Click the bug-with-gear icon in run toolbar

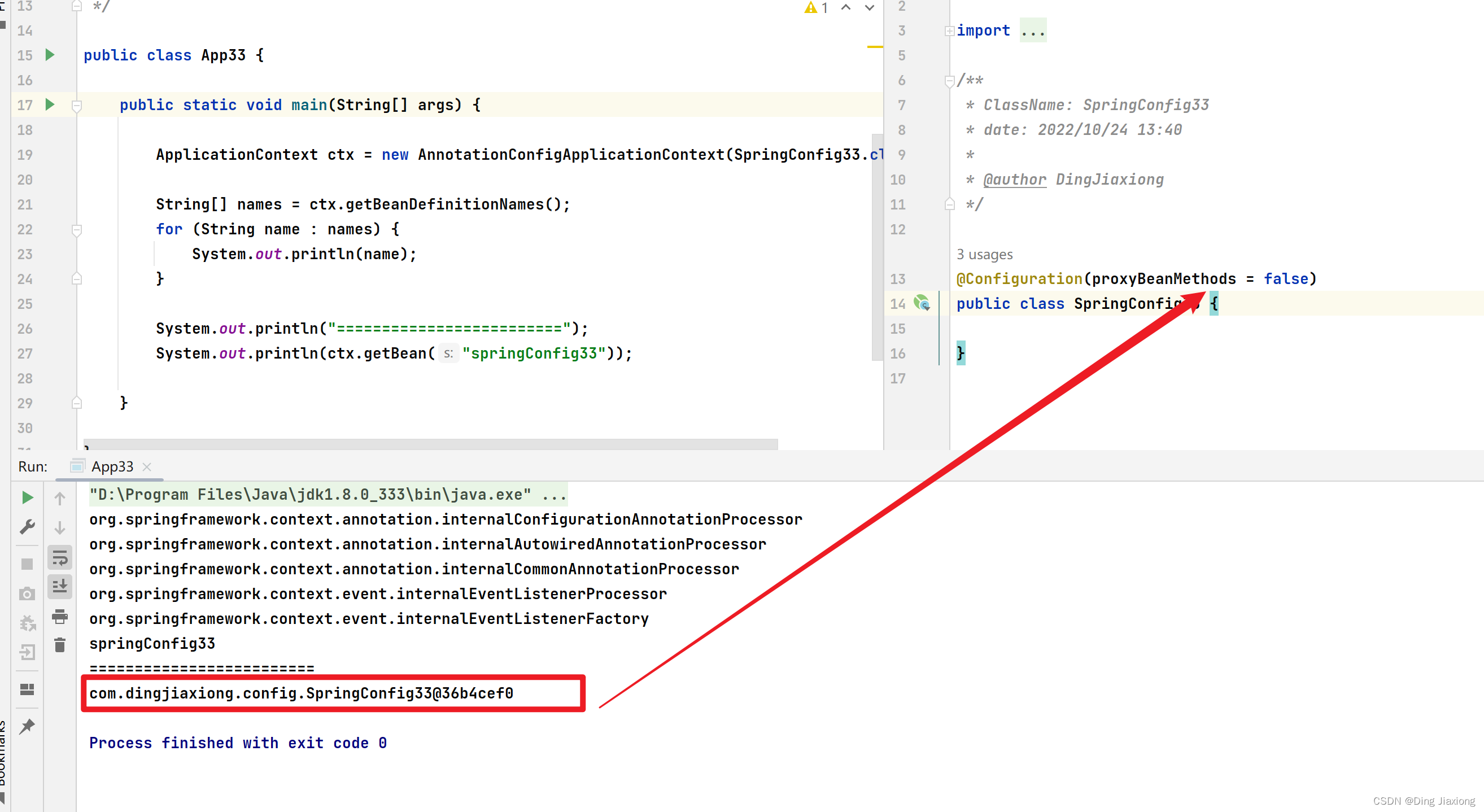pyautogui.click(x=27, y=623)
